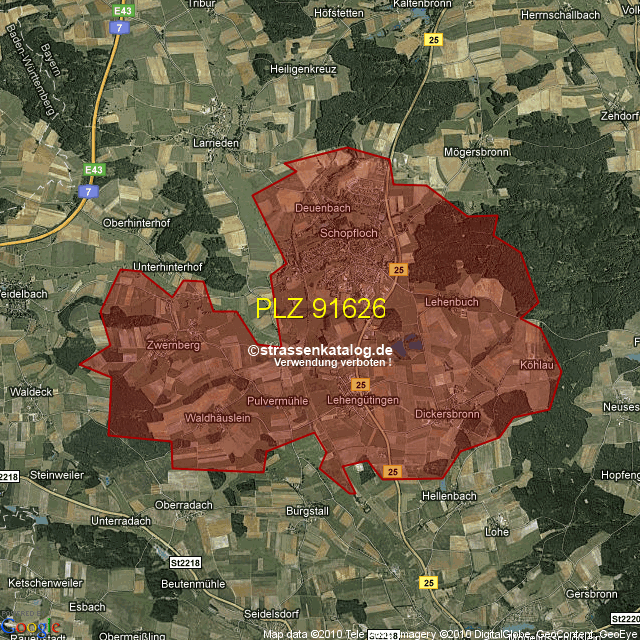Click the E43 shield at the top edge
Screen dimensions: 640x640
point(123,11)
